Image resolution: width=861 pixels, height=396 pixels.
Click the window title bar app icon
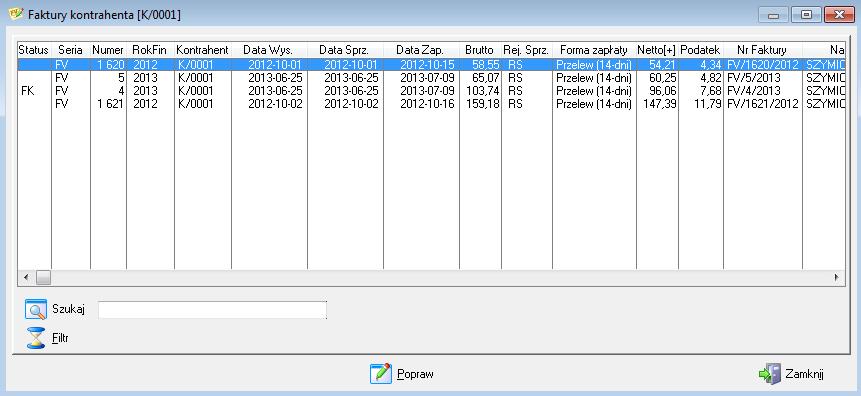click(16, 14)
